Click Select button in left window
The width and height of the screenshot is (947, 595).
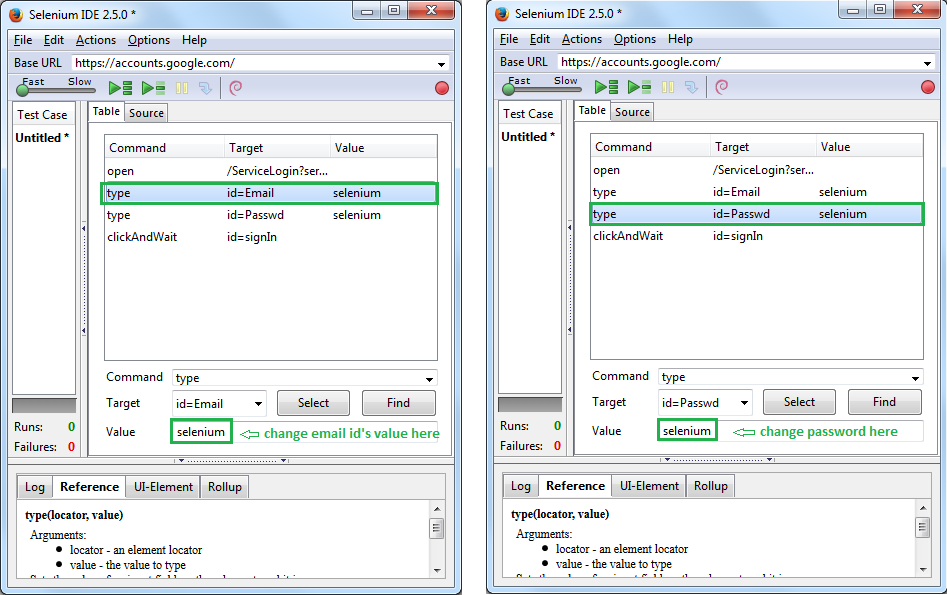[313, 403]
